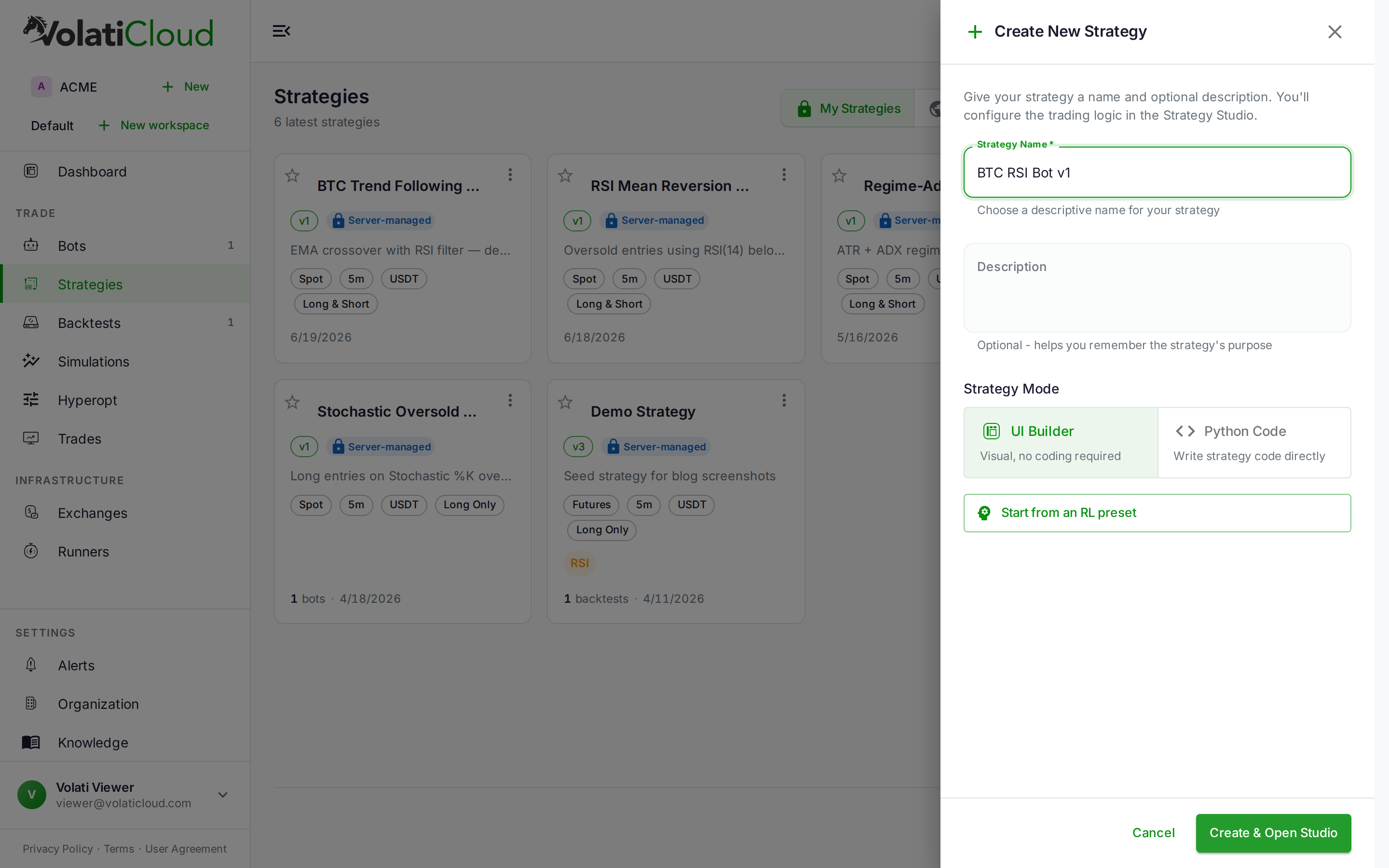Click the Dashboard sidebar icon
1389x868 pixels.
(x=31, y=171)
